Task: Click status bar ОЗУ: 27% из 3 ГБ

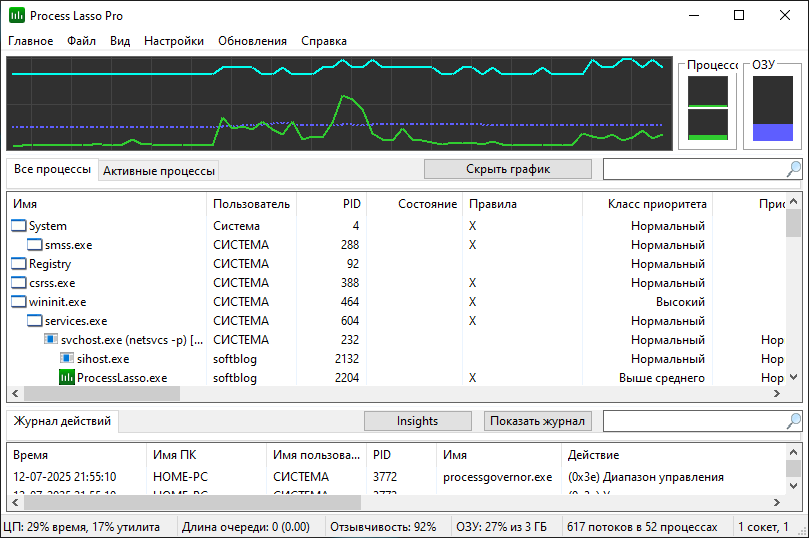Action: (501, 527)
